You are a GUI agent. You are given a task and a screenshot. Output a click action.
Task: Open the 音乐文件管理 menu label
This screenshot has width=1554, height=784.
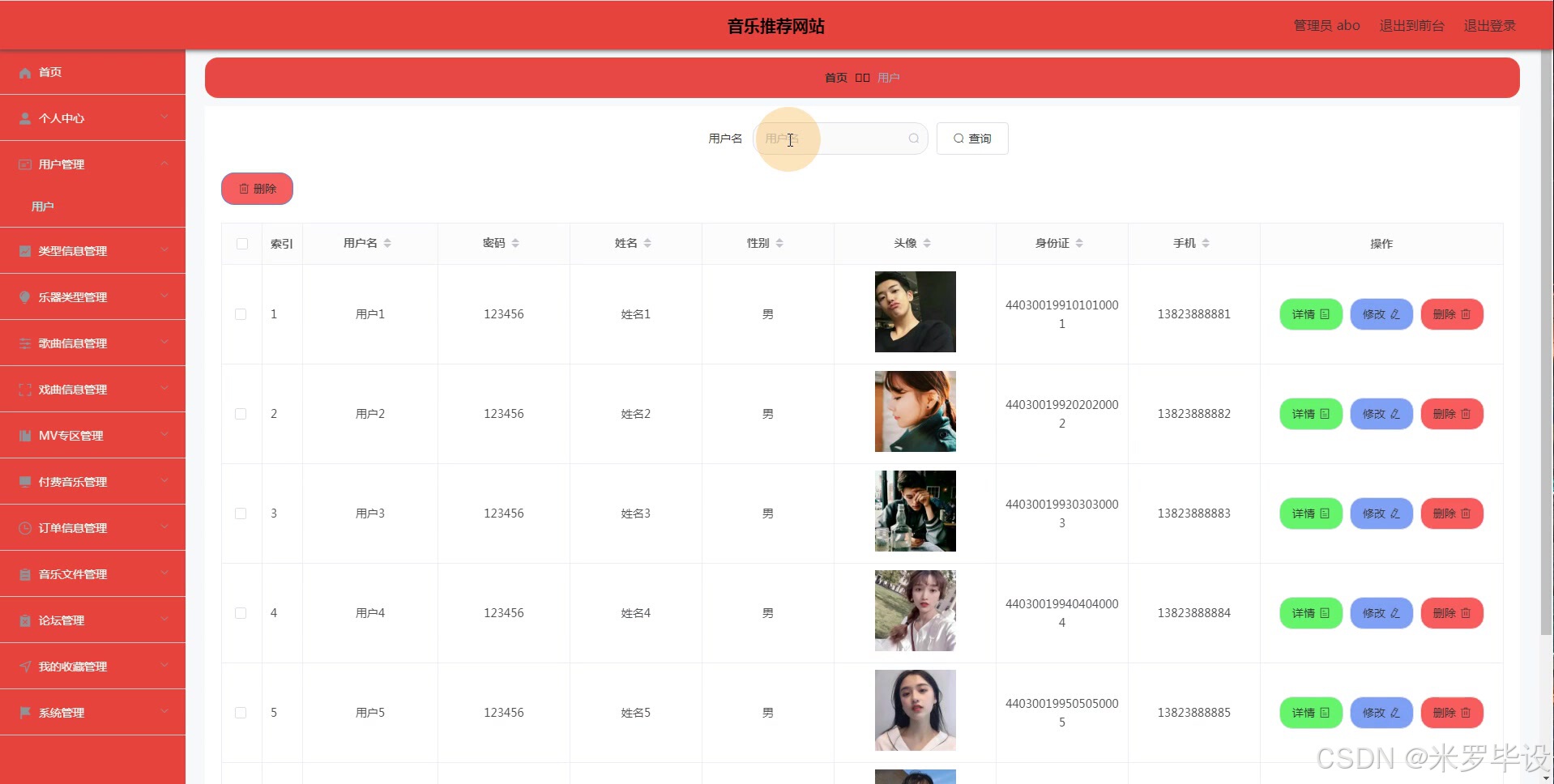(73, 574)
